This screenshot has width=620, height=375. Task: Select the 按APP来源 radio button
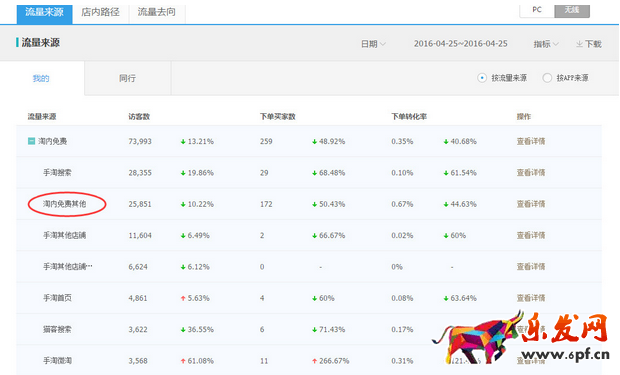point(547,78)
